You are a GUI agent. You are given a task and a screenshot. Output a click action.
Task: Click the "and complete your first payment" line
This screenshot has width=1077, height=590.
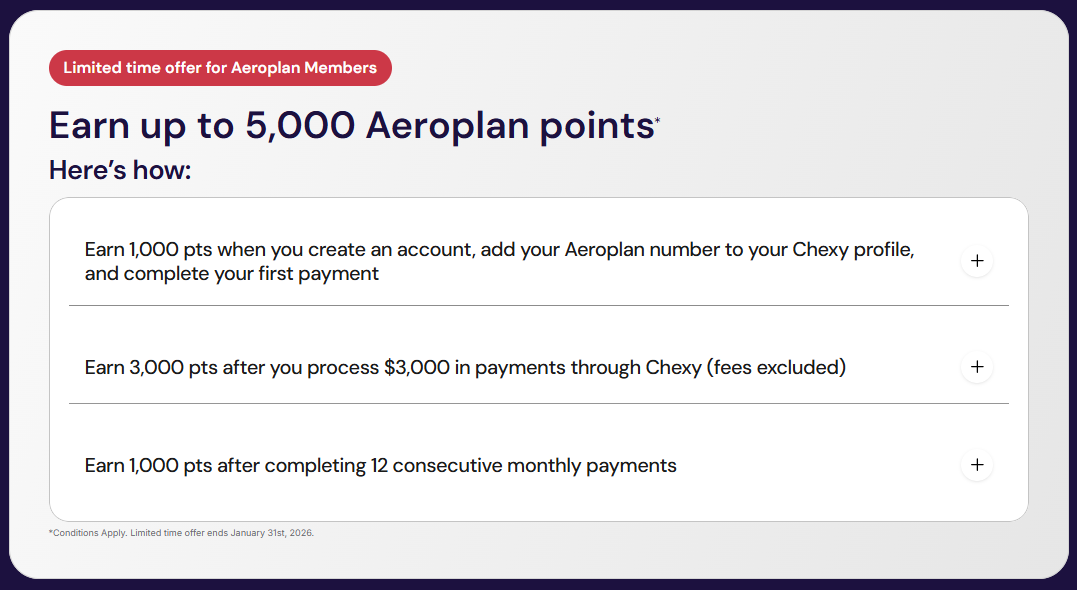[232, 273]
